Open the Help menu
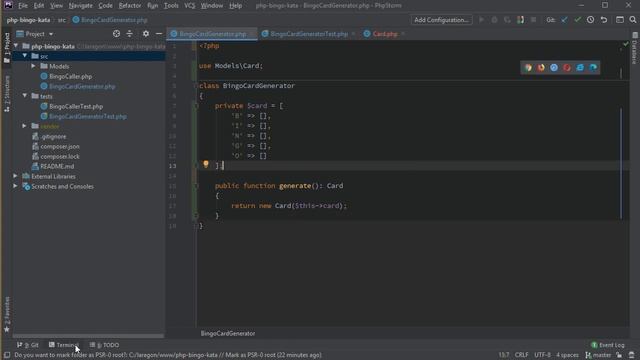 (x=236, y=6)
